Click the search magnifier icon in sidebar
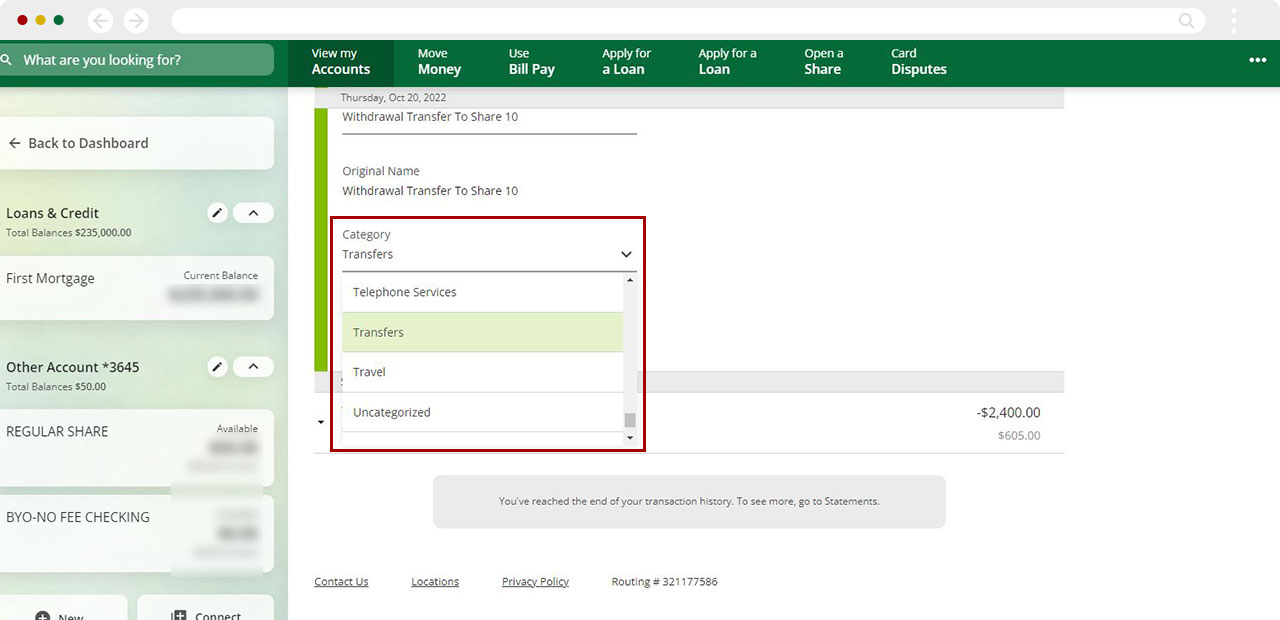The image size is (1280, 620). pos(7,60)
